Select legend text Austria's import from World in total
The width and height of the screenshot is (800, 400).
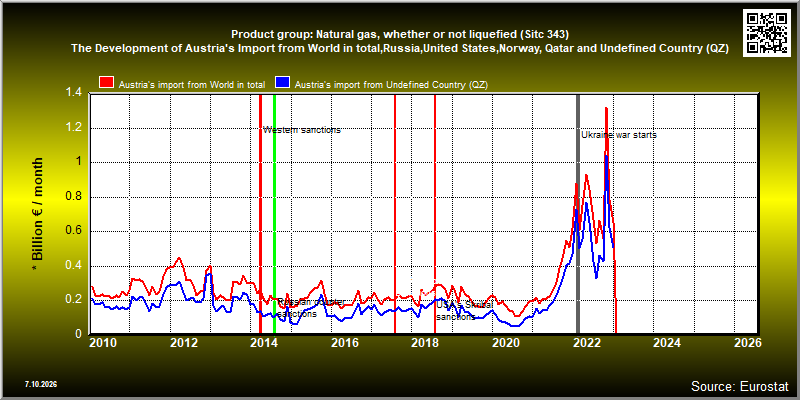pos(192,85)
